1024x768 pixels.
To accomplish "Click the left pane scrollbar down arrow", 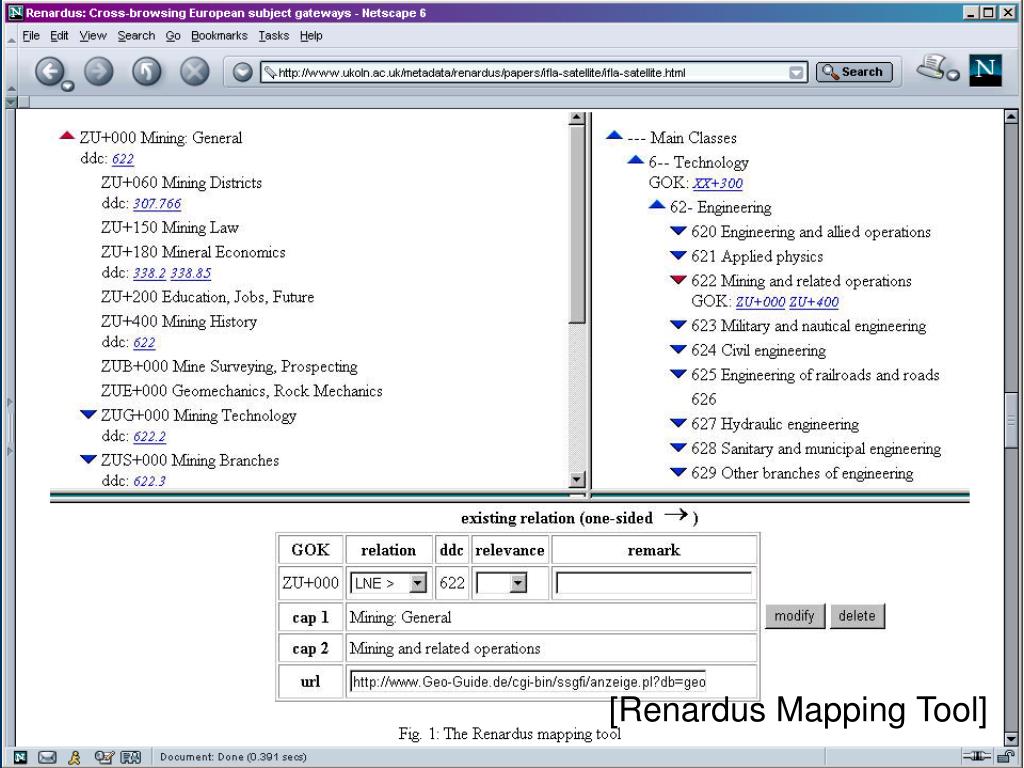I will click(x=576, y=480).
